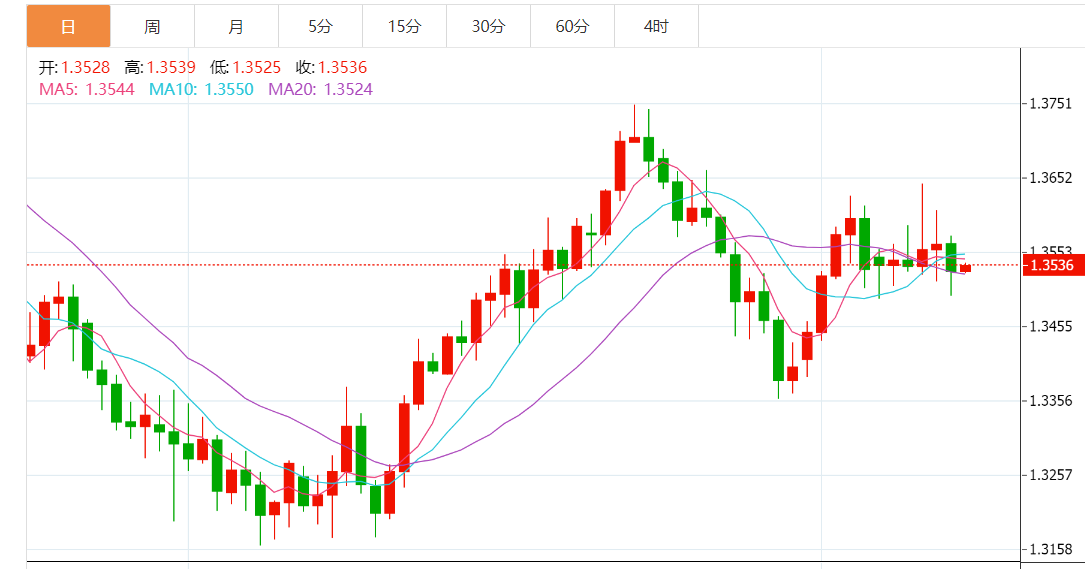1085x569 pixels.
Task: Switch to the 5分 interval tab
Action: tap(320, 27)
